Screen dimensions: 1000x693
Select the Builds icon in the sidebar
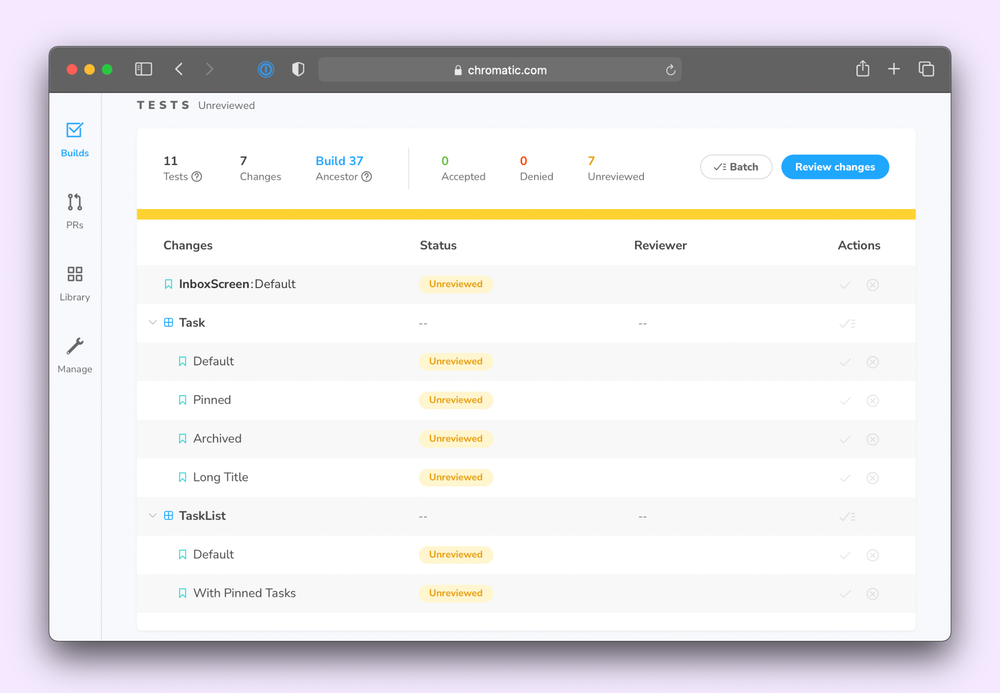(x=74, y=131)
